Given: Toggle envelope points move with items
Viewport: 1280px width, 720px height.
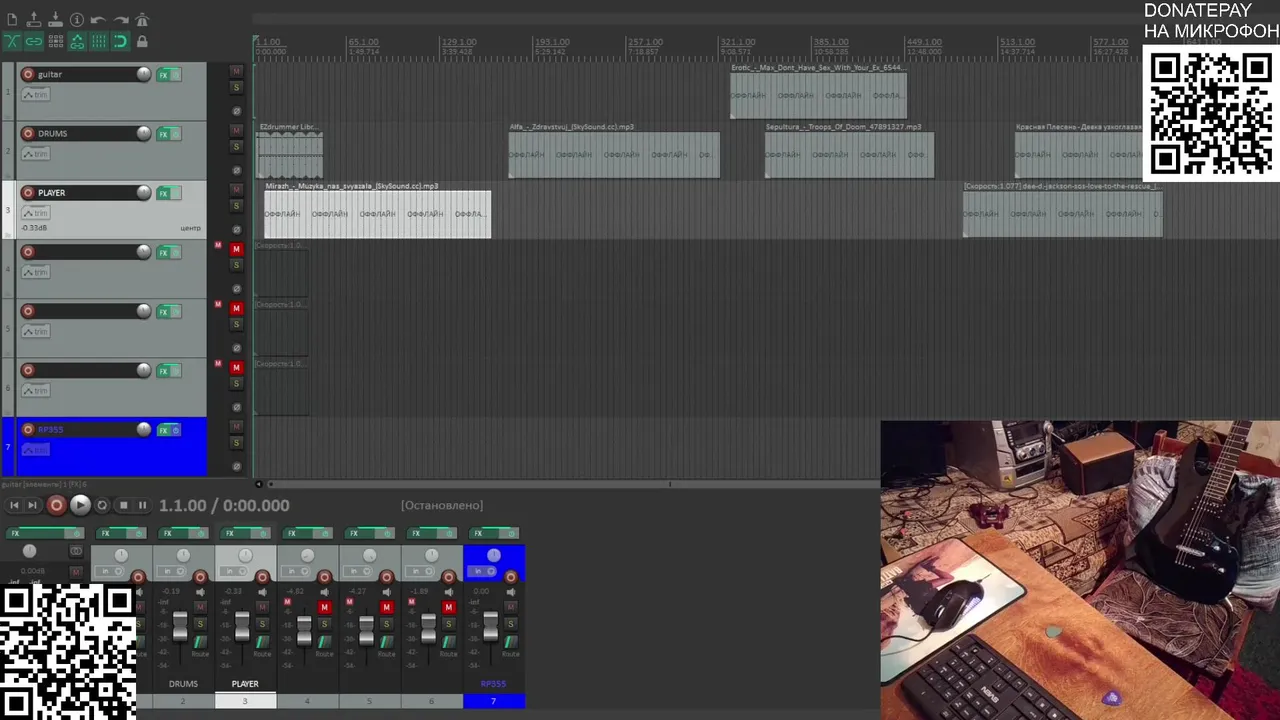Looking at the screenshot, I should (x=77, y=41).
